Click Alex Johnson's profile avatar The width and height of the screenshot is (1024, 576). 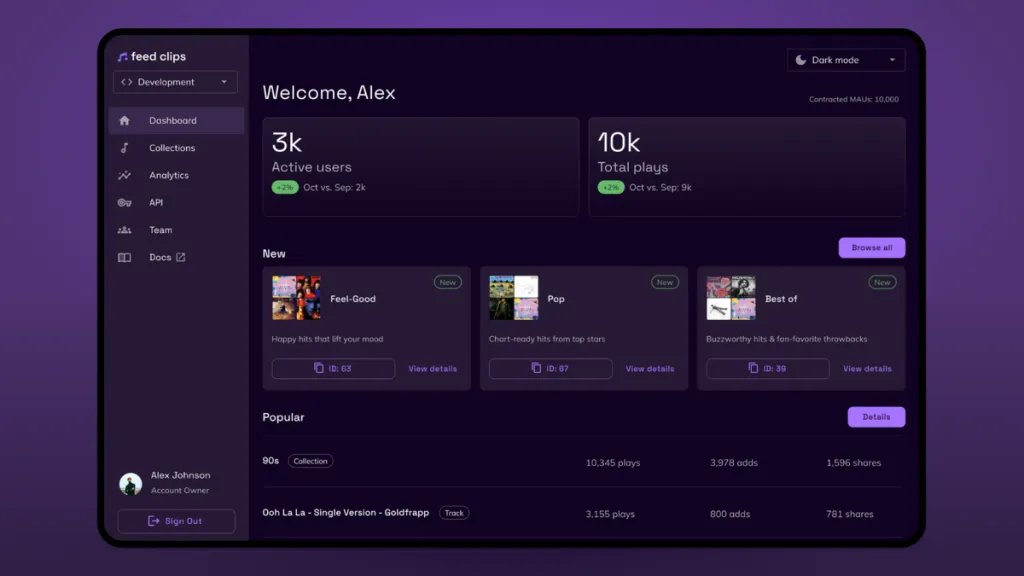(x=130, y=484)
